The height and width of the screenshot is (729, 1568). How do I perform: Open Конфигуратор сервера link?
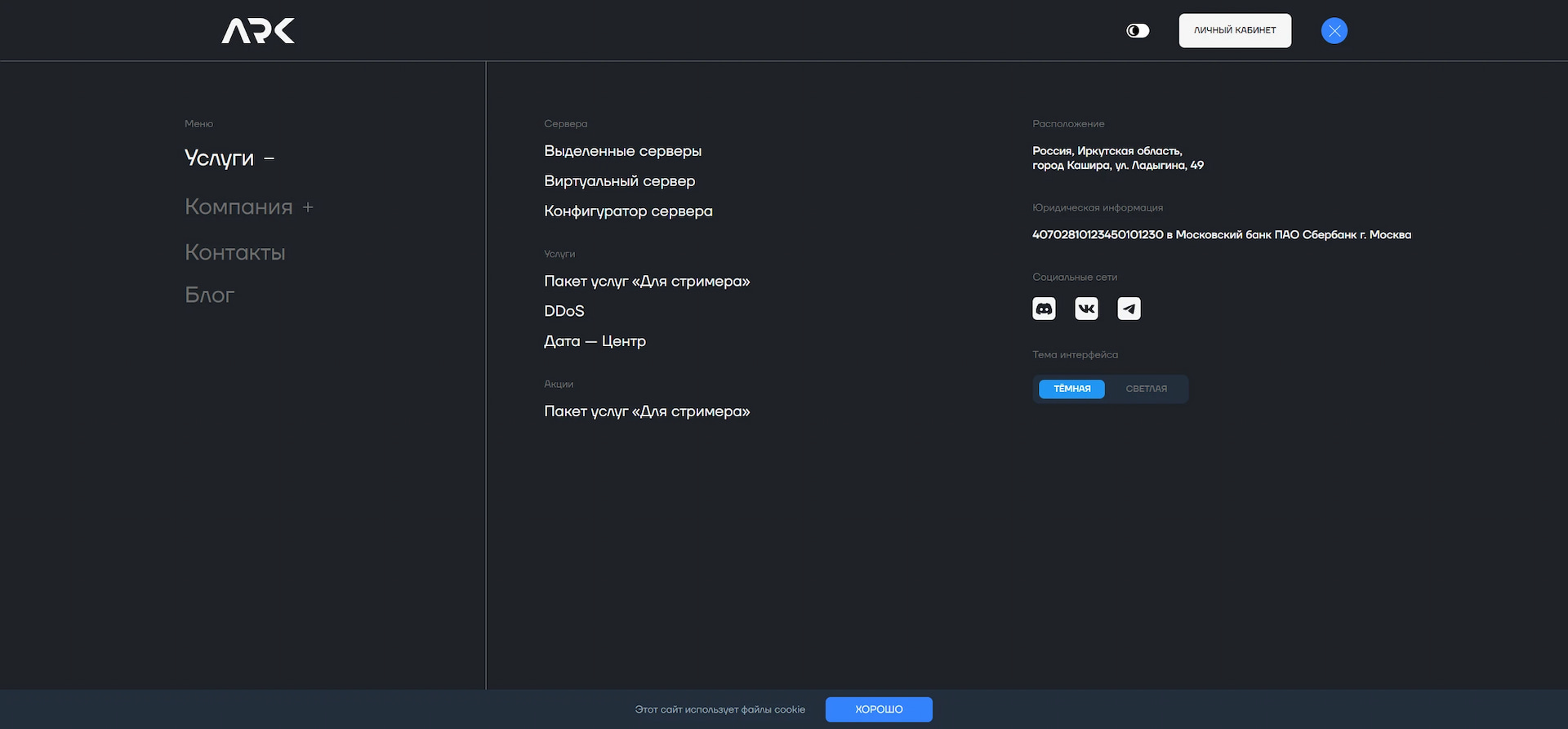(x=628, y=211)
